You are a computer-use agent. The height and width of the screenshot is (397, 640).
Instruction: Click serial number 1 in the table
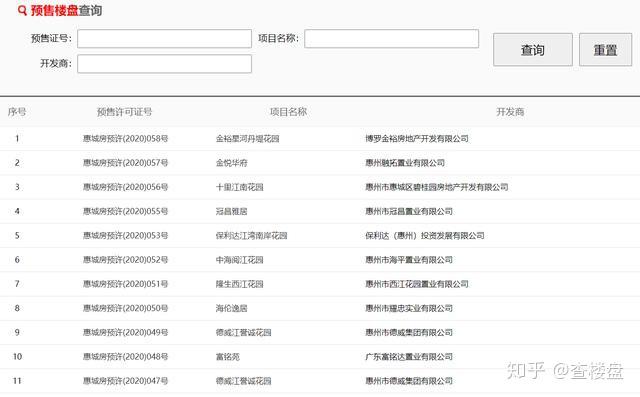pyautogui.click(x=17, y=139)
